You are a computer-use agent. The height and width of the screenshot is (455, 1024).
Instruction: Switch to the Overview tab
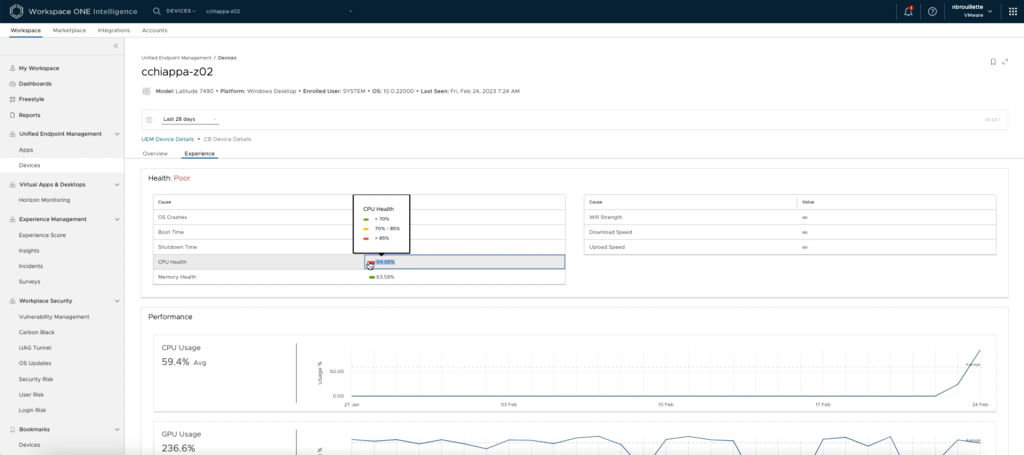coord(155,154)
